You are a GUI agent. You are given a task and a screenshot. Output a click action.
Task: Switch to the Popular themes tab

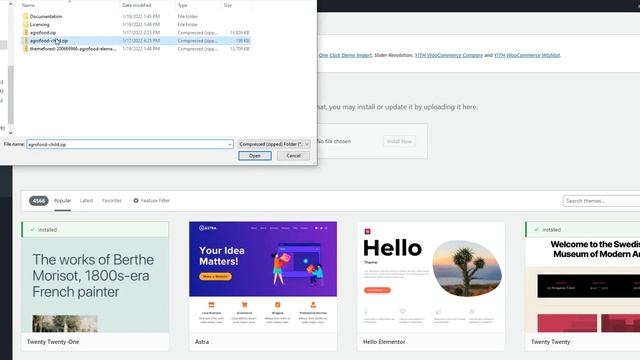pyautogui.click(x=62, y=201)
